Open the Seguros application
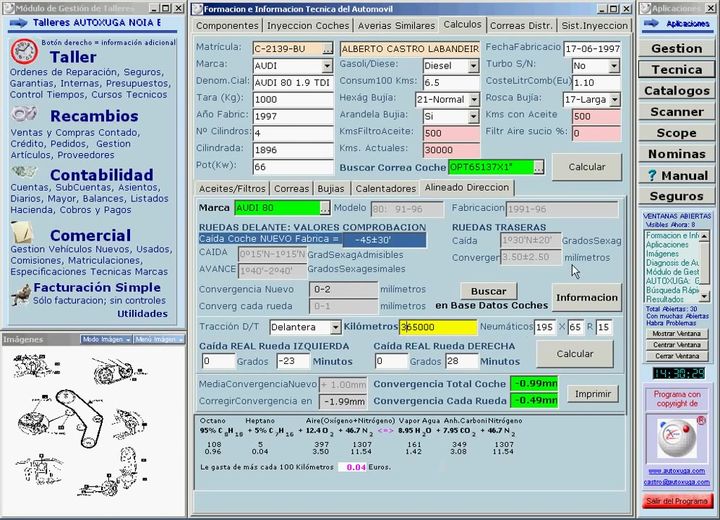 point(676,196)
